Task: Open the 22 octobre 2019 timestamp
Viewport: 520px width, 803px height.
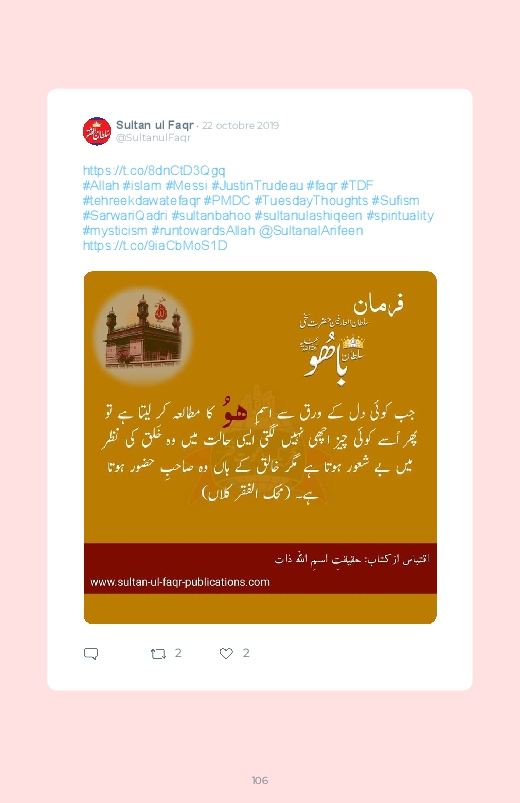Action: point(240,125)
